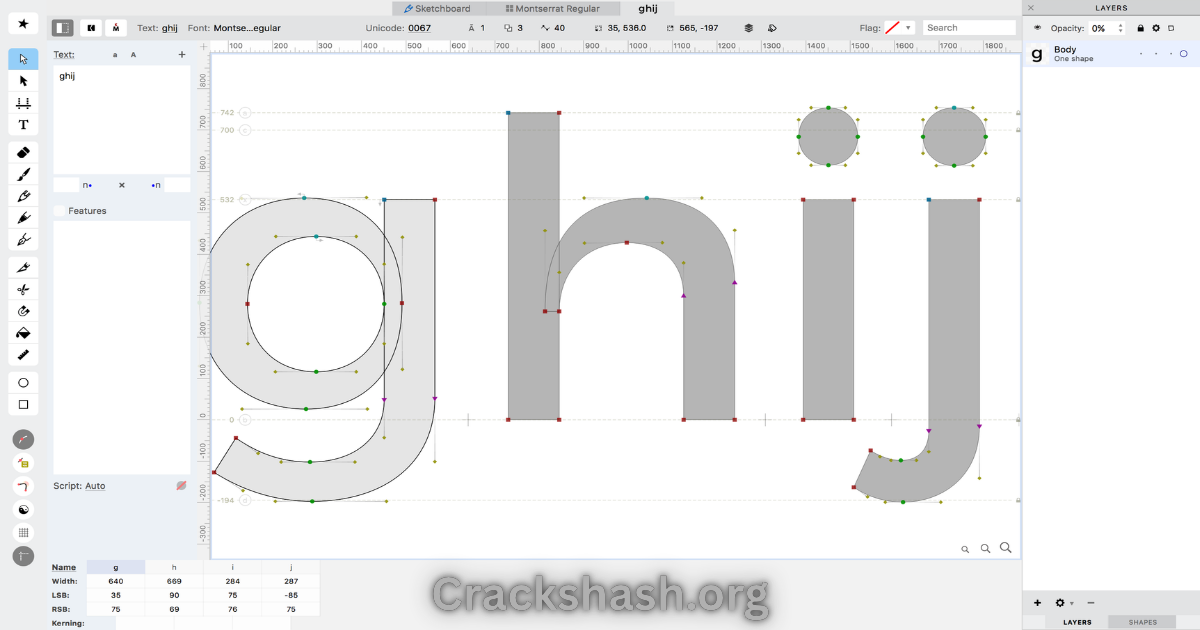Open the Font Montserrat selector
The image size is (1200, 630).
click(247, 28)
